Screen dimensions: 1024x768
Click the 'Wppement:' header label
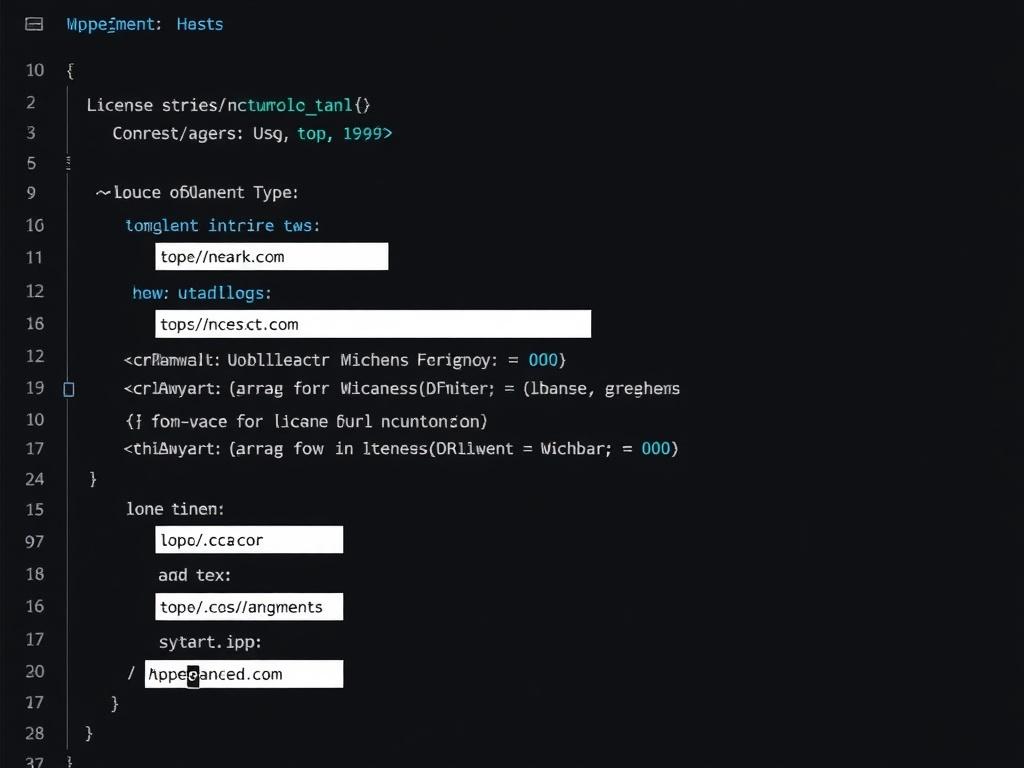pos(113,24)
